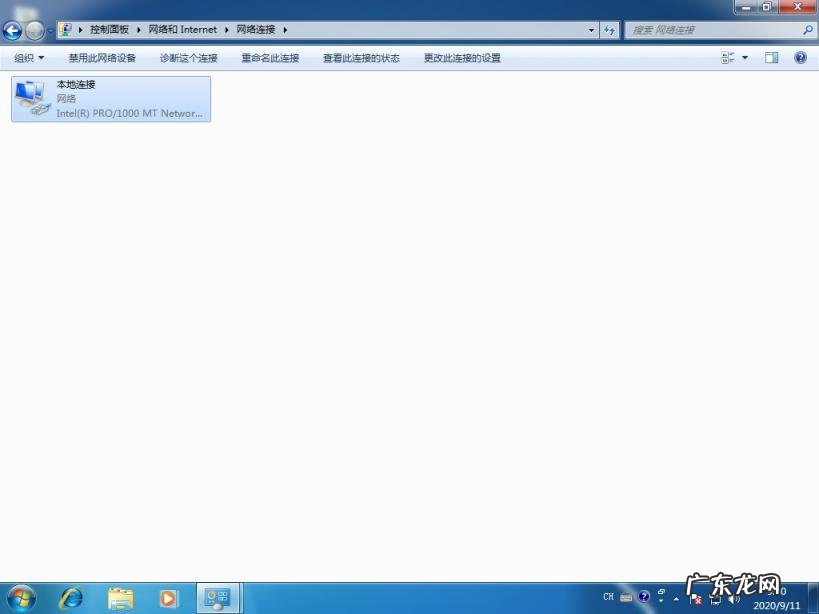The image size is (819, 614).
Task: Click the Action Center flag in system tray
Action: tap(696, 600)
